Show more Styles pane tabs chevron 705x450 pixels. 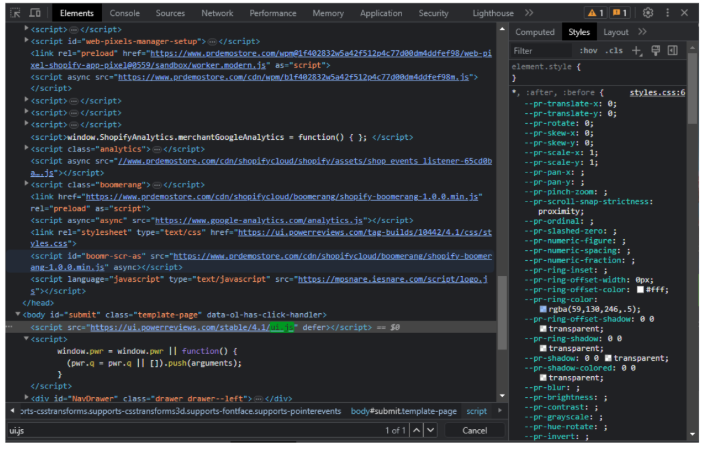click(x=642, y=32)
